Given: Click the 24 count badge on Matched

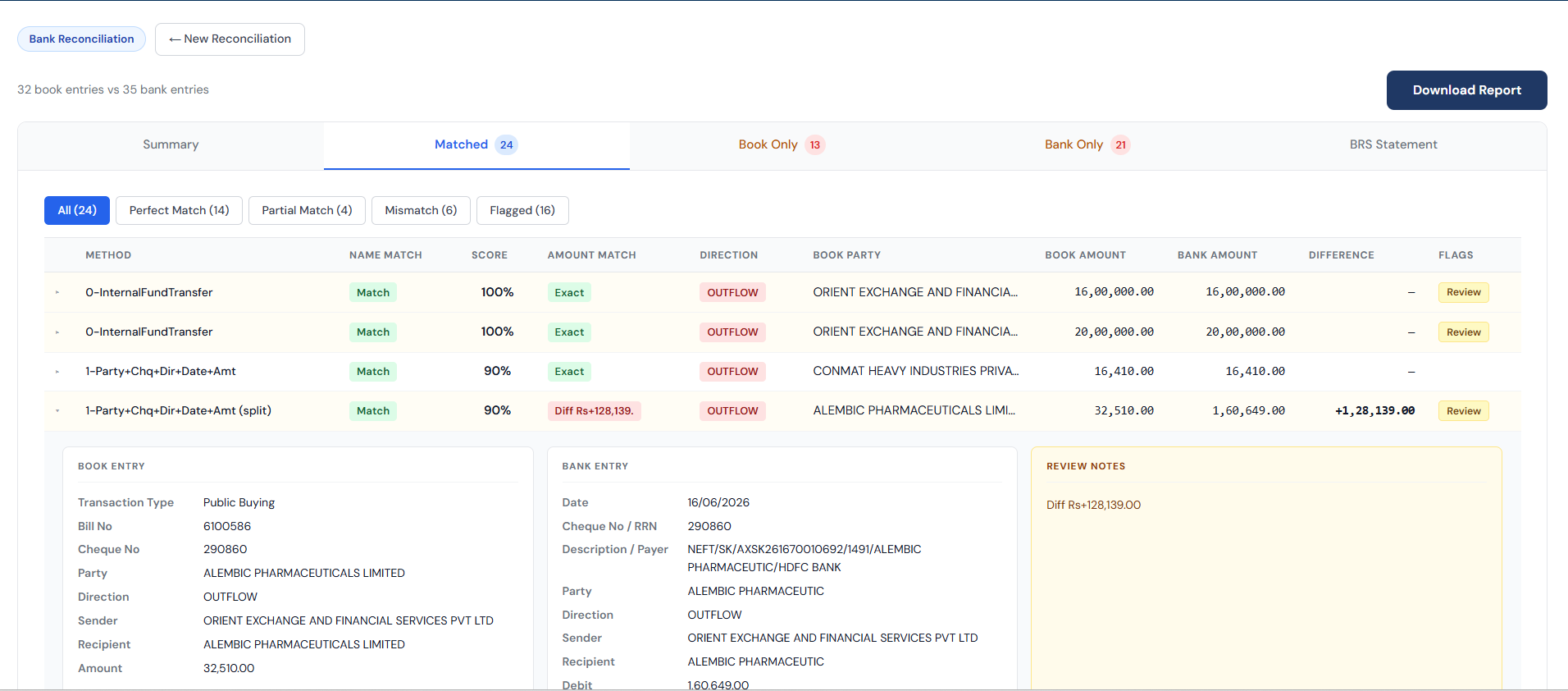Looking at the screenshot, I should pos(507,145).
